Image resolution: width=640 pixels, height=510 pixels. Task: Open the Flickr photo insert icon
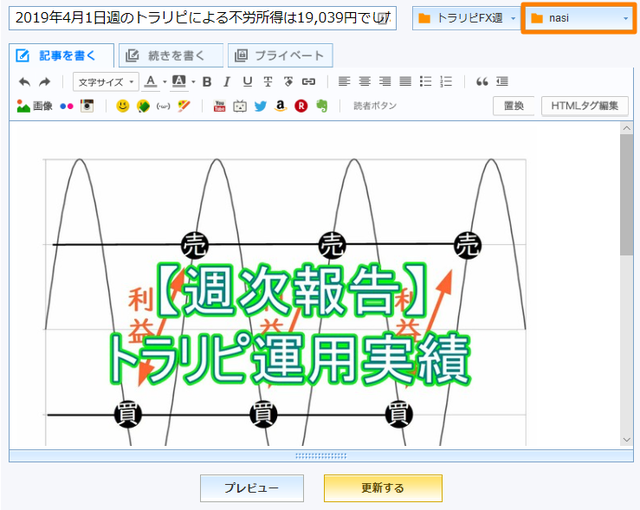[67, 106]
